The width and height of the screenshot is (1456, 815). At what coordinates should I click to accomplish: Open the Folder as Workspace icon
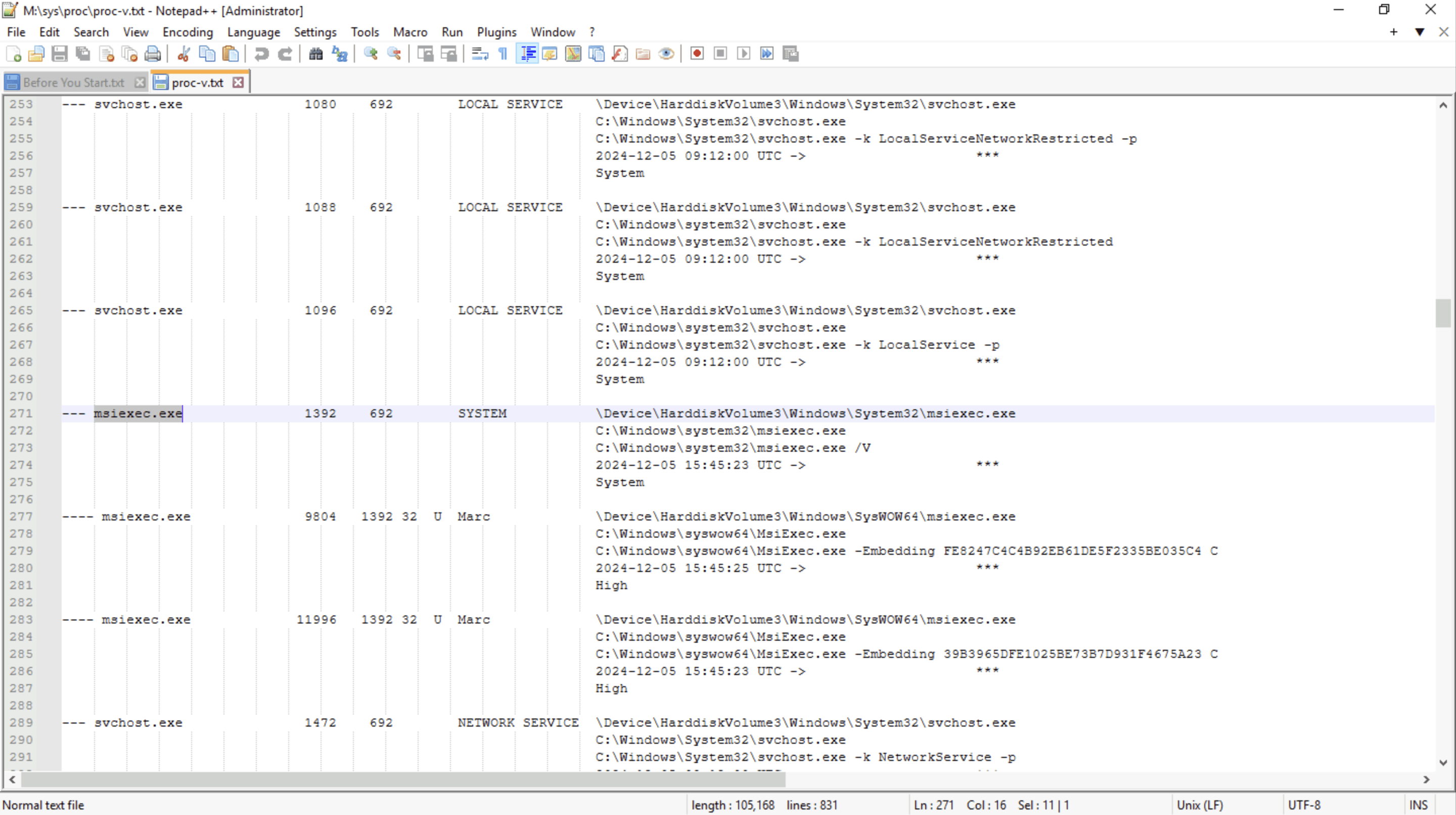[x=643, y=54]
